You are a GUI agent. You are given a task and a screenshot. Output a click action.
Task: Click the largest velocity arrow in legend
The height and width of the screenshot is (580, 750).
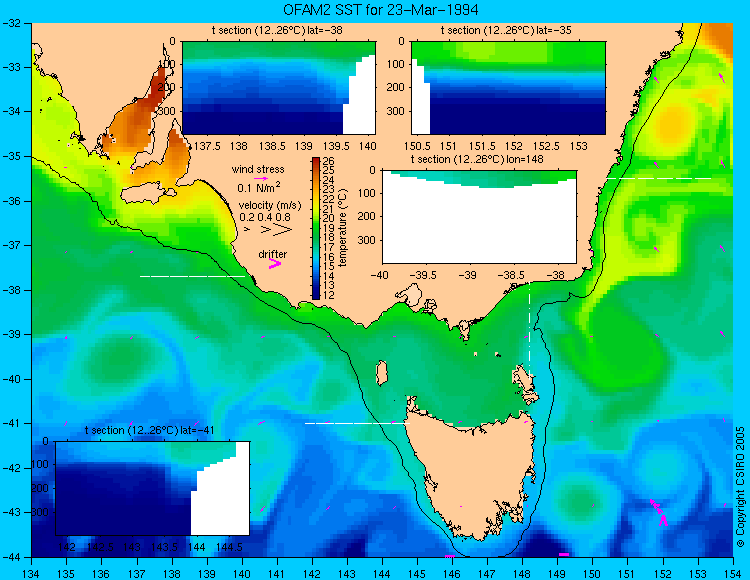click(x=283, y=230)
